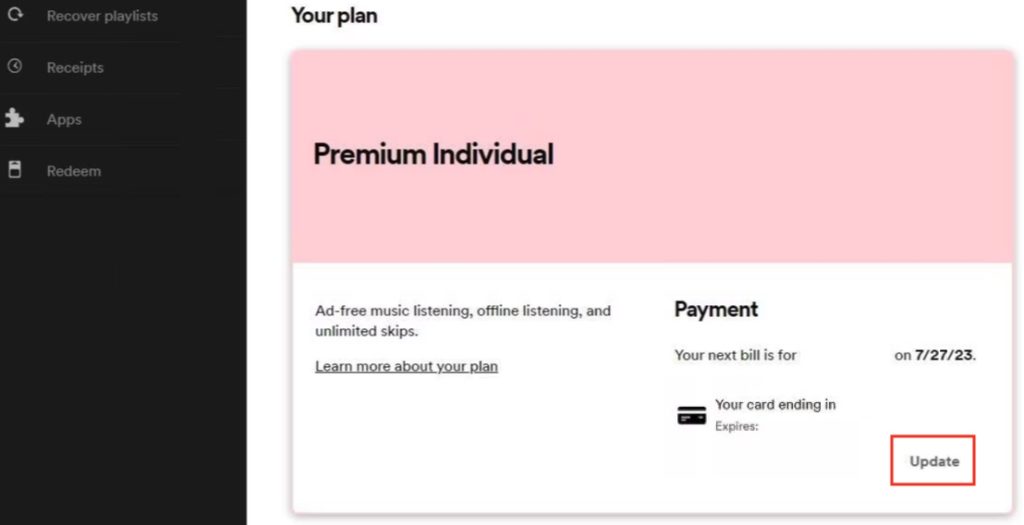Go to the Receipts sidebar item

tap(75, 68)
